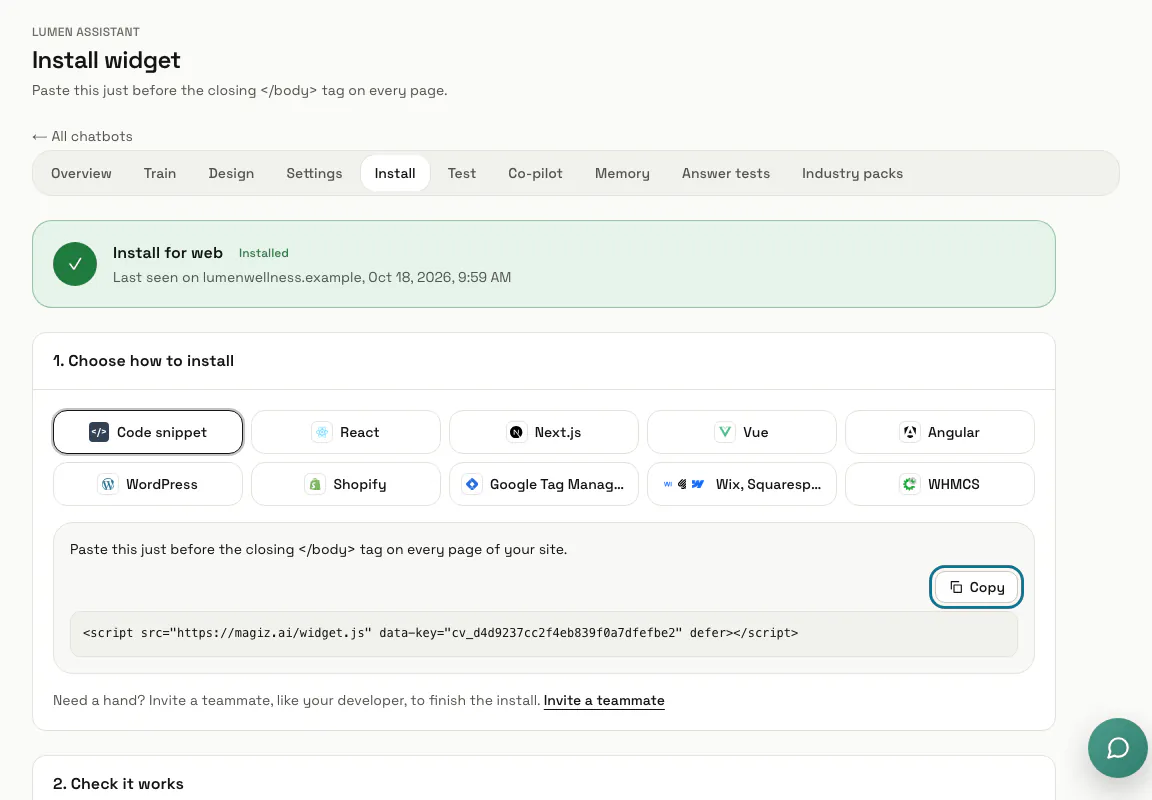Open the Co-pilot tab
The image size is (1152, 800).
(x=535, y=173)
